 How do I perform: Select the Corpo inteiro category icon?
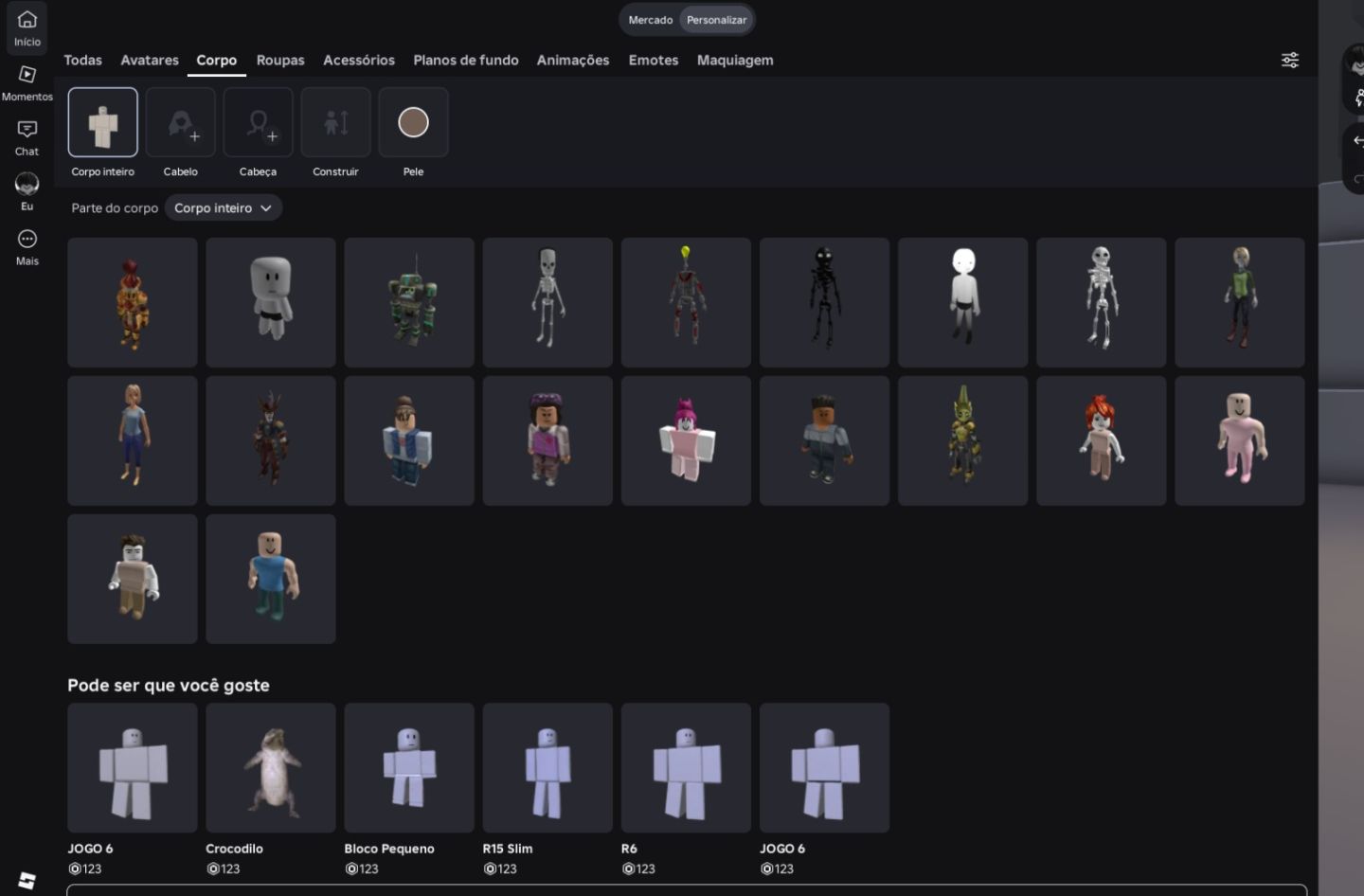point(103,122)
